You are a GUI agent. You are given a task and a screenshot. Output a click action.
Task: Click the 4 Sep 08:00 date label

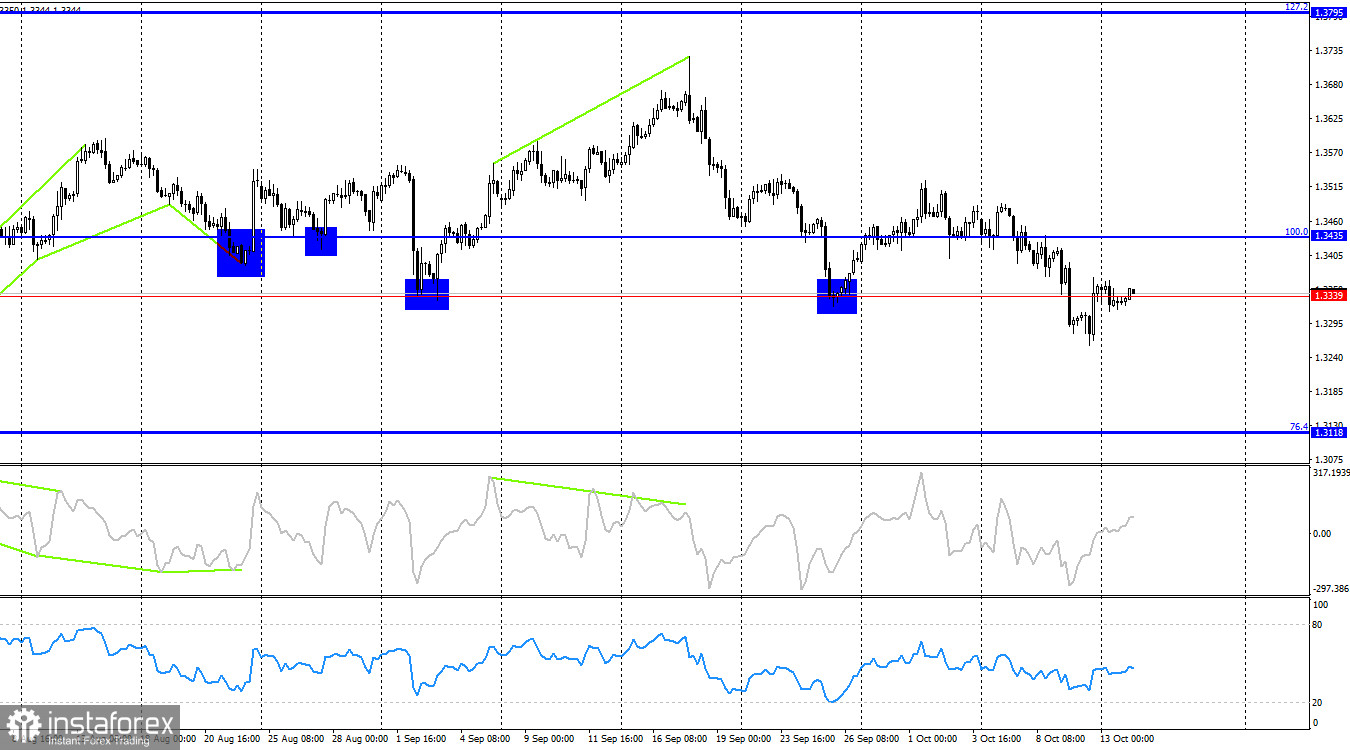486,740
